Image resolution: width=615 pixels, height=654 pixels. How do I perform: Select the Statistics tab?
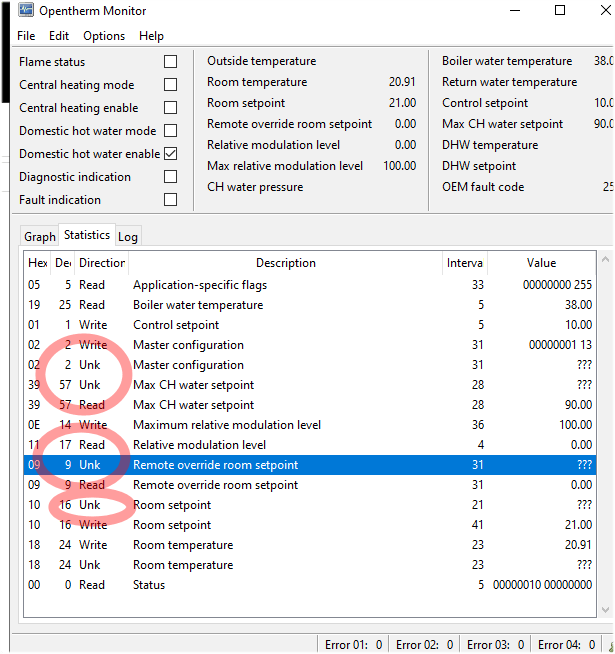pos(87,235)
